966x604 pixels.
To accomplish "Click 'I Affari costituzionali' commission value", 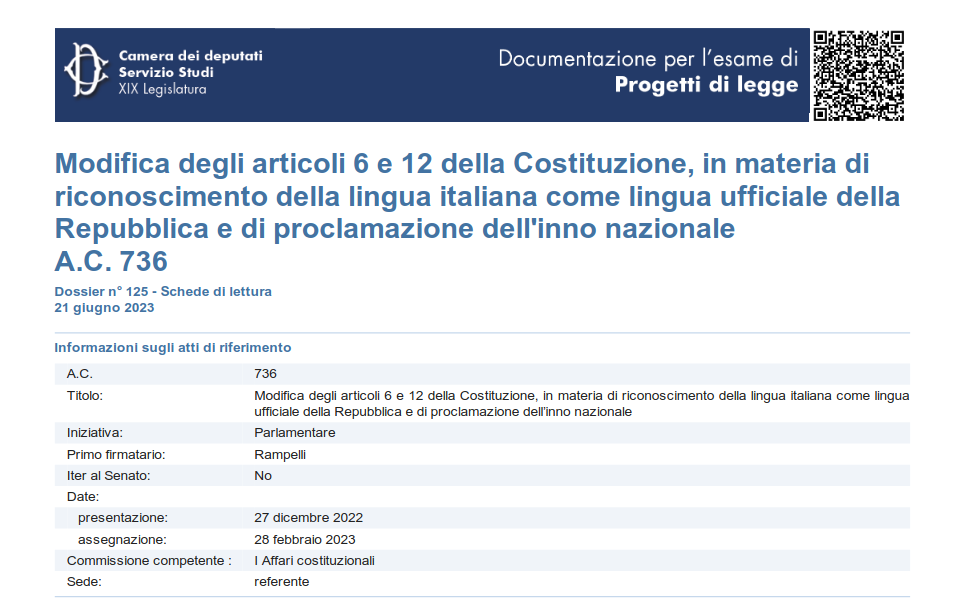I will coord(314,560).
